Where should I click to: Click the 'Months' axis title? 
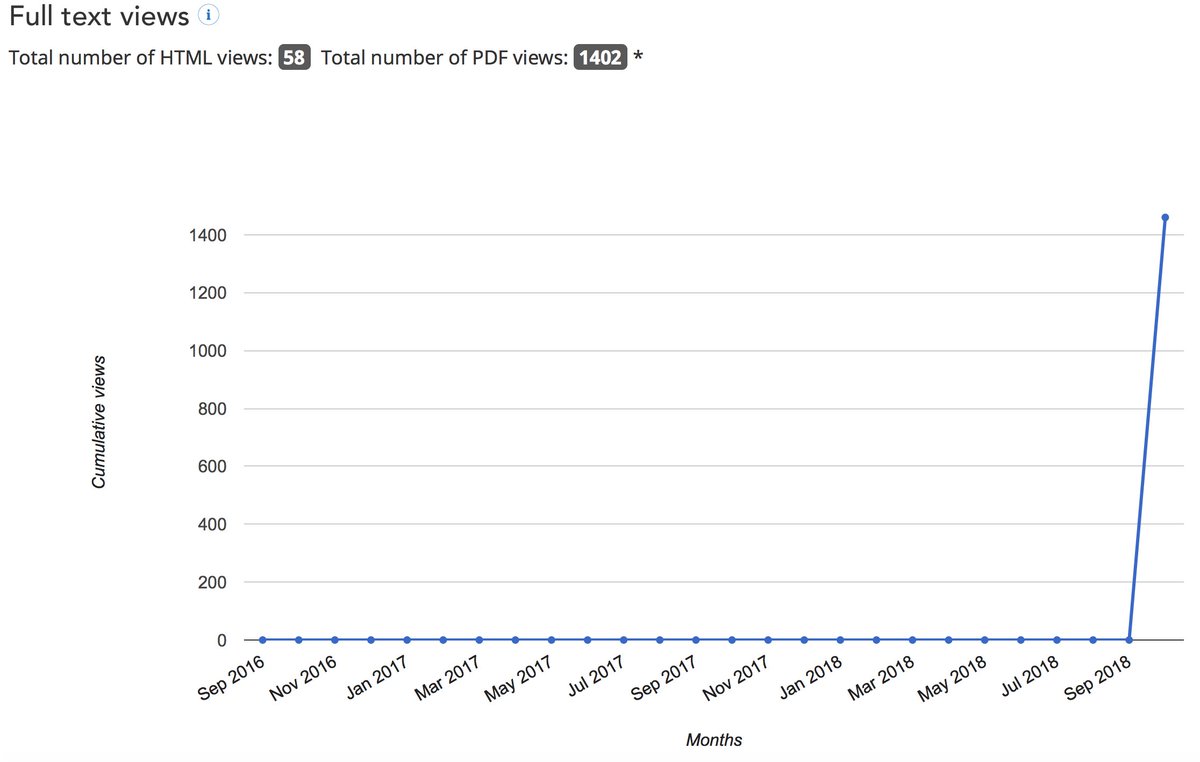coord(714,740)
